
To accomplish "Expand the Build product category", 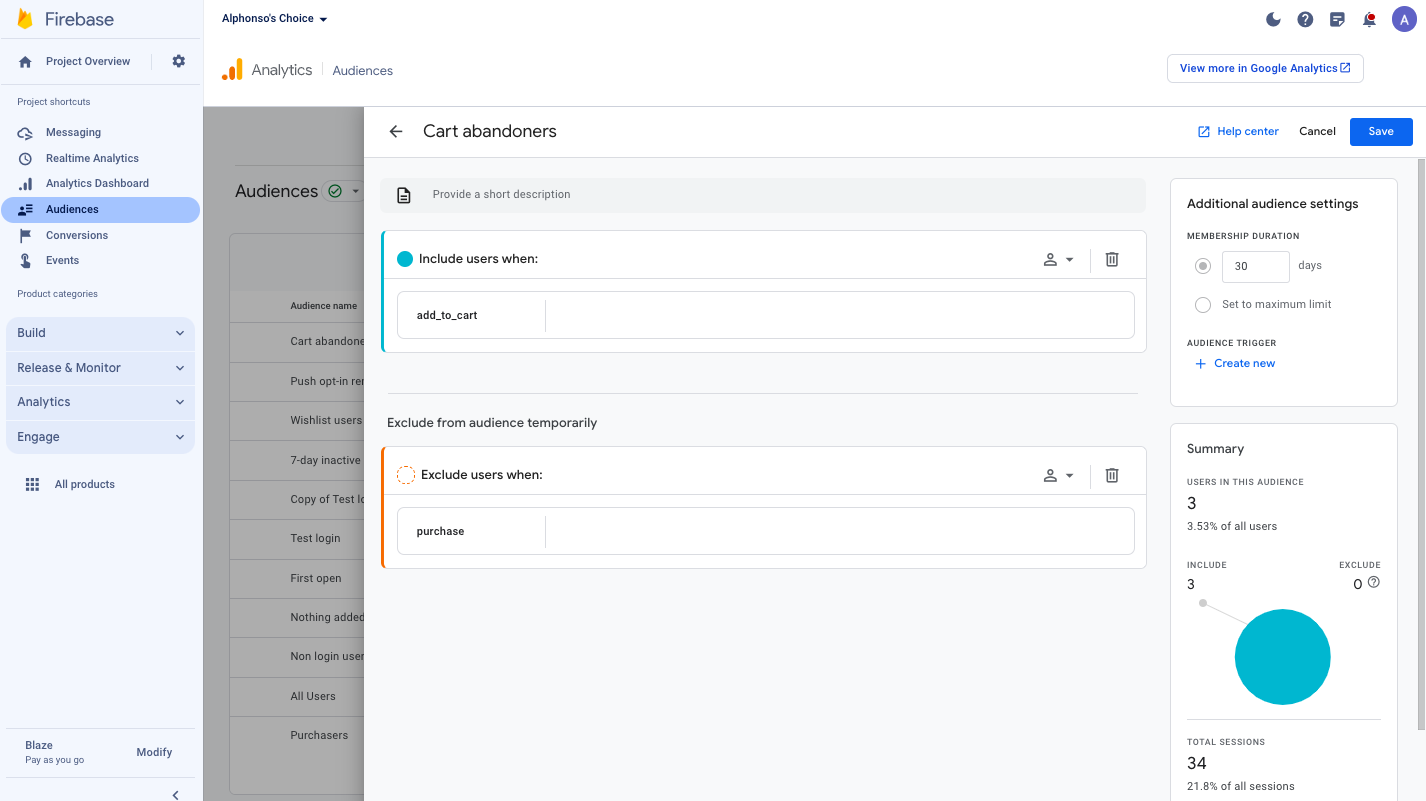I will (100, 333).
